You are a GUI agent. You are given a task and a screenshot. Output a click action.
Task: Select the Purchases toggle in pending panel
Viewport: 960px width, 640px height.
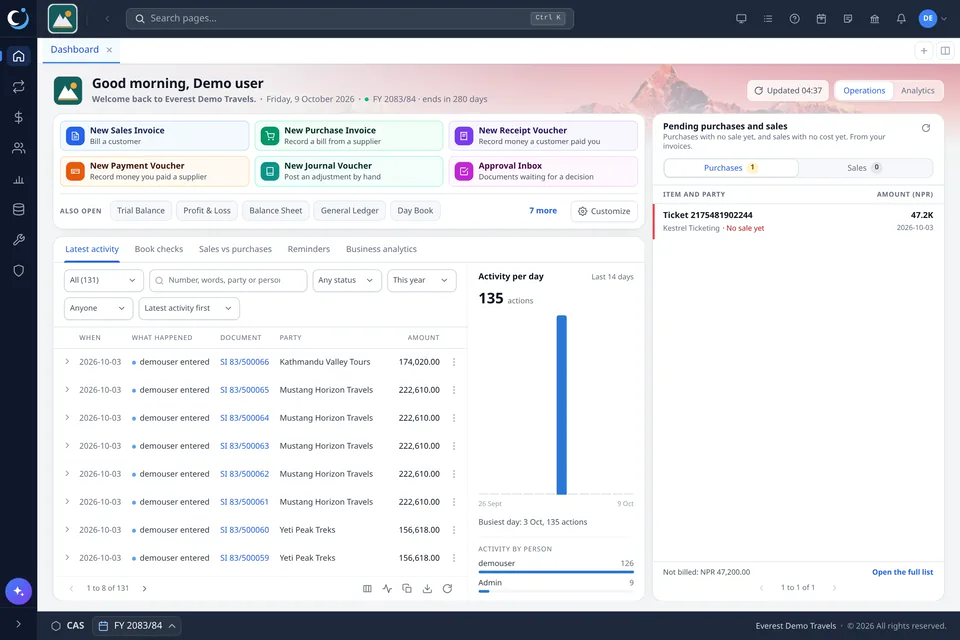click(731, 168)
